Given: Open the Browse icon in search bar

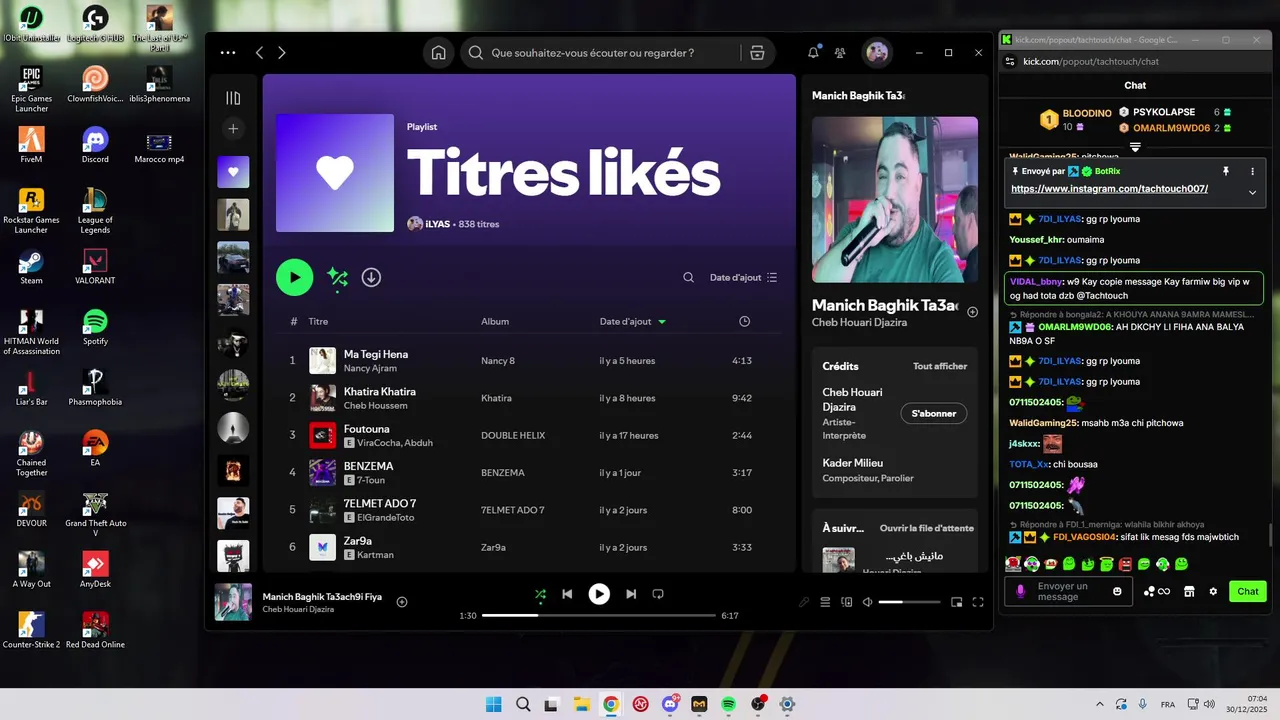Looking at the screenshot, I should 757,53.
